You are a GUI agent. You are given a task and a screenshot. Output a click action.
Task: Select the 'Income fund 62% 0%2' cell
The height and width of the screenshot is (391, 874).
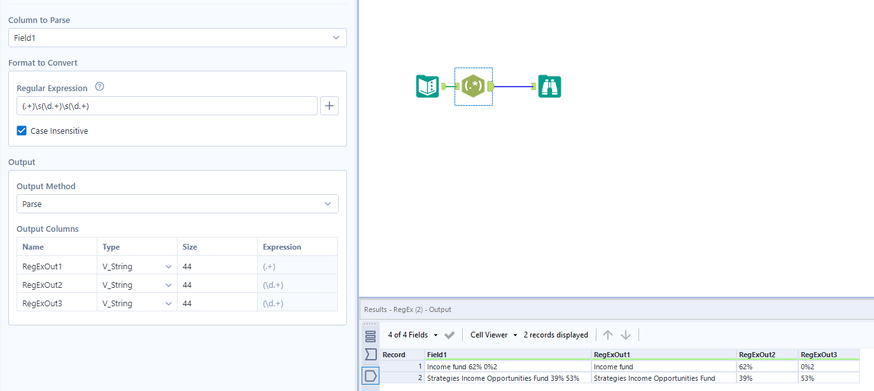click(x=508, y=367)
